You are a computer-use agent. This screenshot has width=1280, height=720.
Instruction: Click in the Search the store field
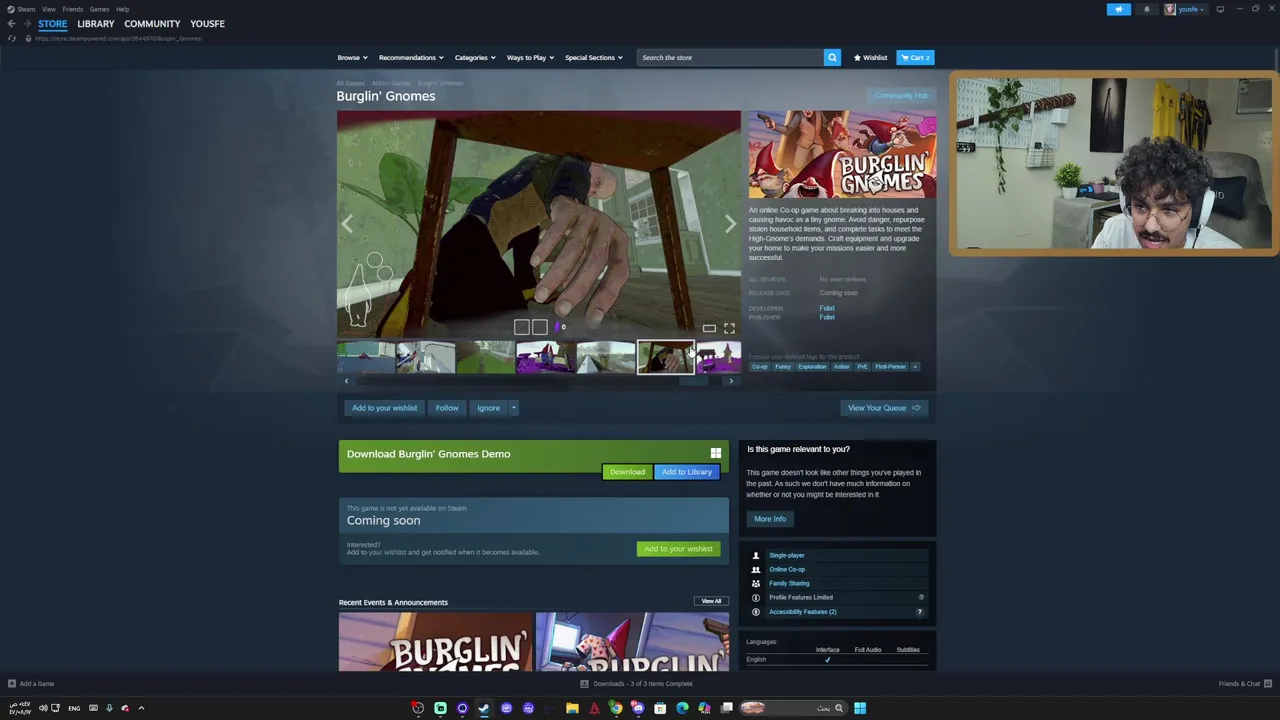click(728, 57)
